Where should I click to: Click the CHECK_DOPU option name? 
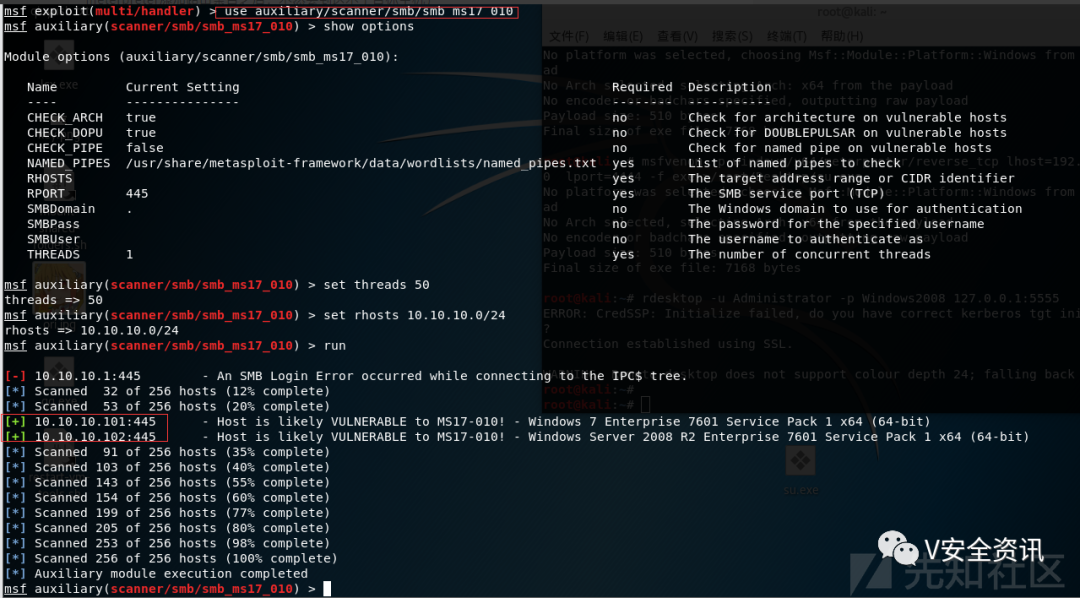[x=65, y=133]
